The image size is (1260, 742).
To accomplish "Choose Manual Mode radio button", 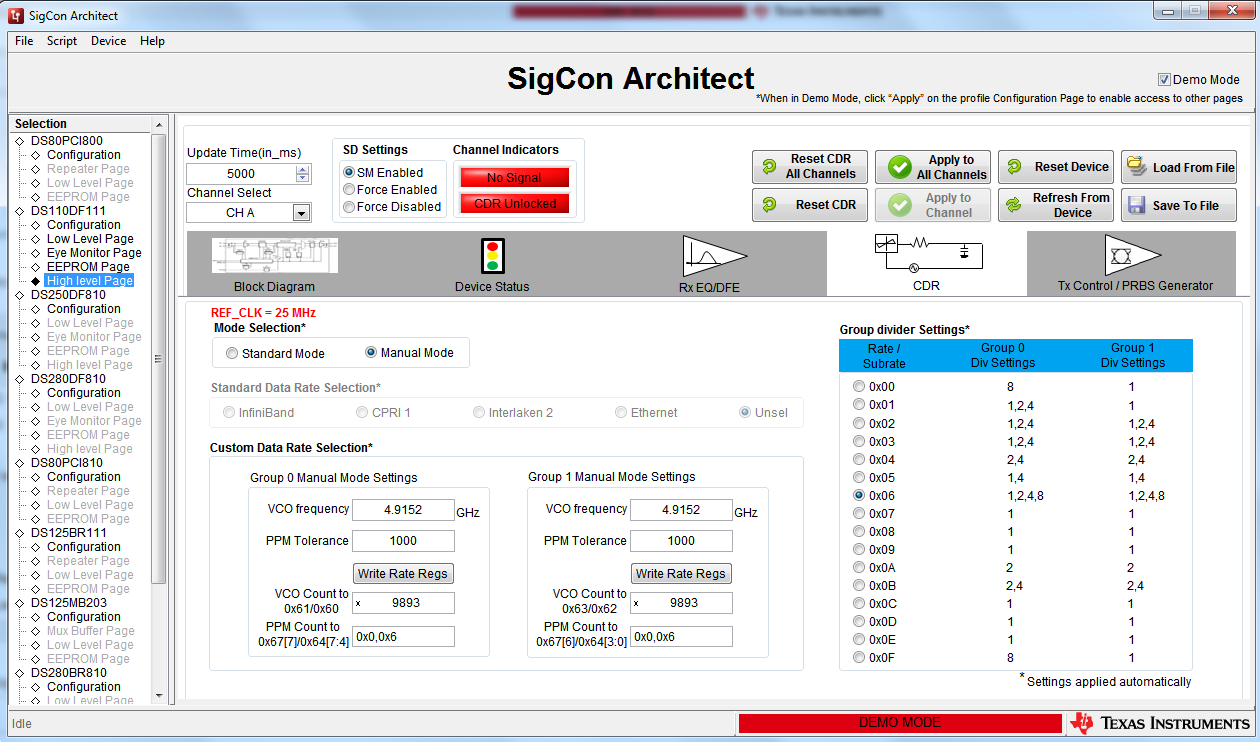I will tap(371, 352).
